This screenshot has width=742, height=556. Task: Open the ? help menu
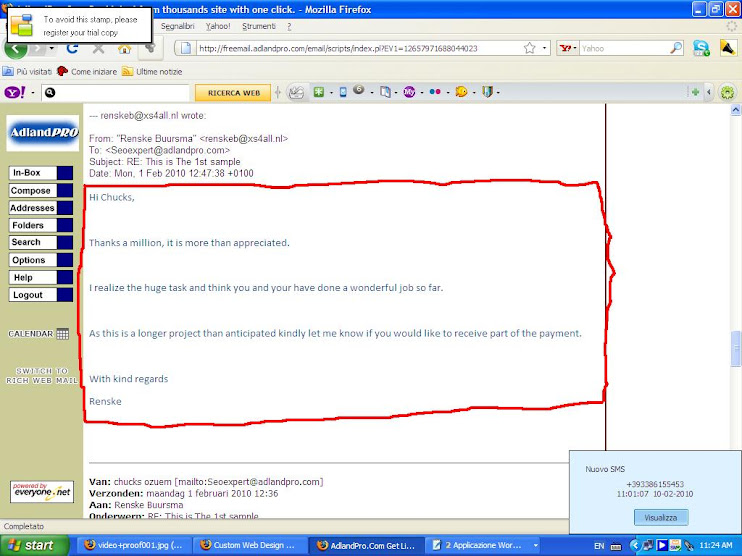click(x=289, y=26)
